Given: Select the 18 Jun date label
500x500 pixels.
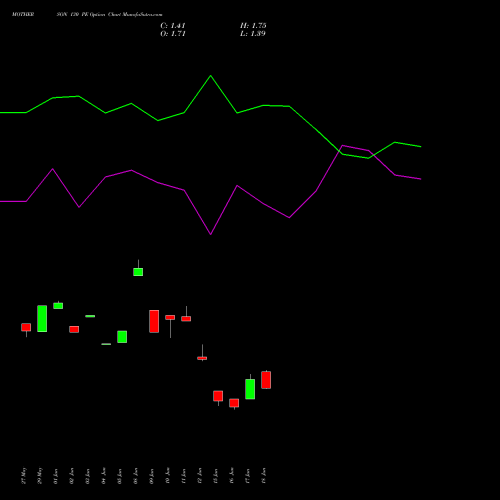Looking at the screenshot, I should point(264,476).
